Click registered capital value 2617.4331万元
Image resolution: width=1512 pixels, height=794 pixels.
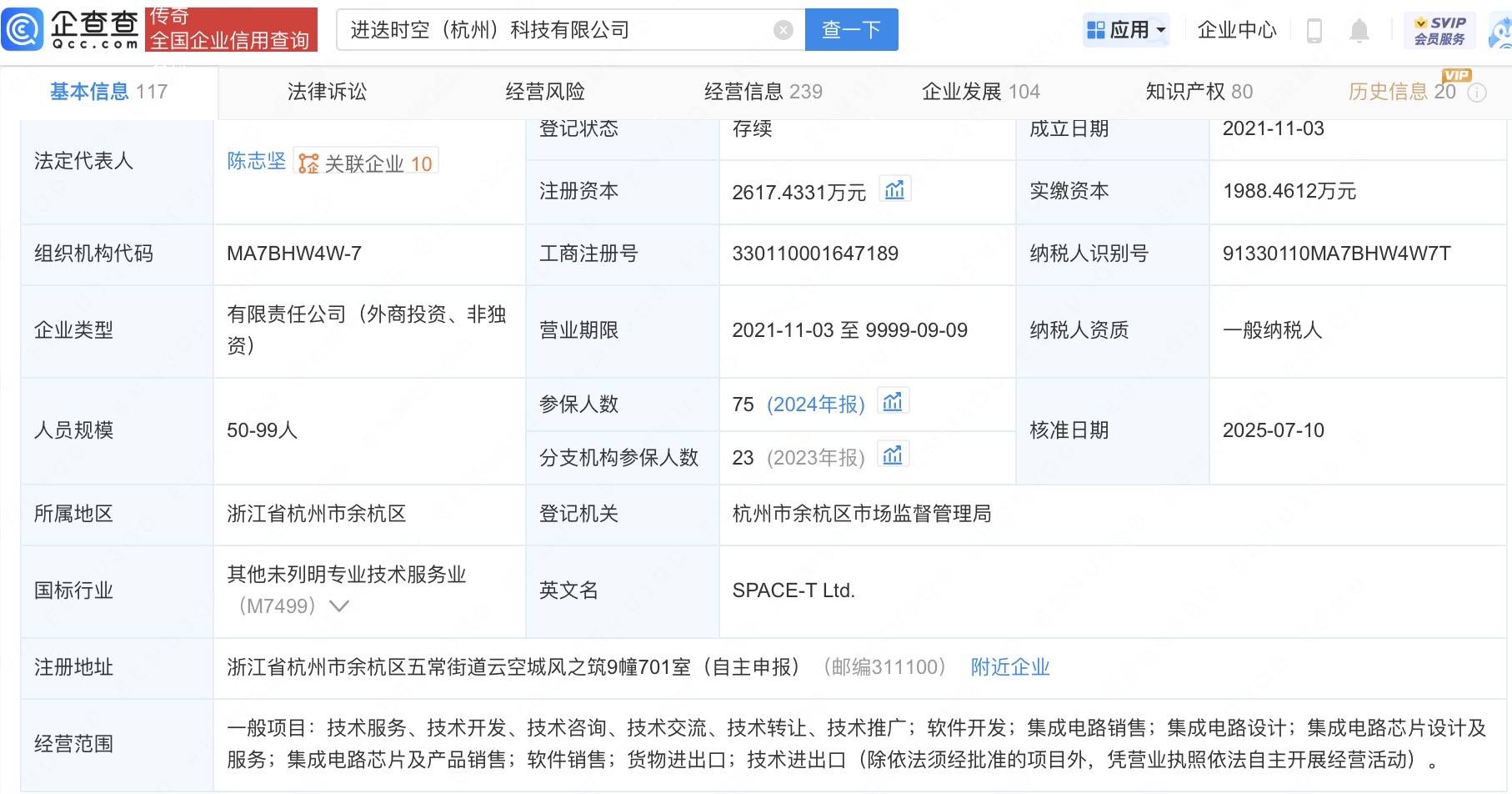click(799, 193)
